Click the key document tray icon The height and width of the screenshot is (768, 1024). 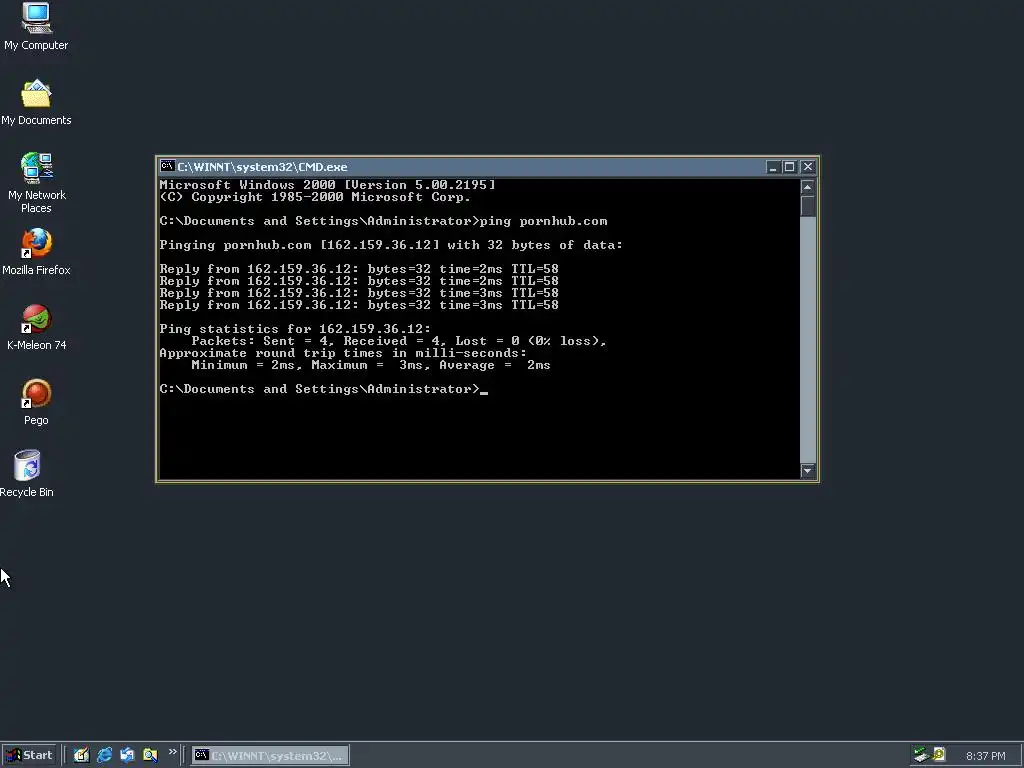click(x=938, y=755)
